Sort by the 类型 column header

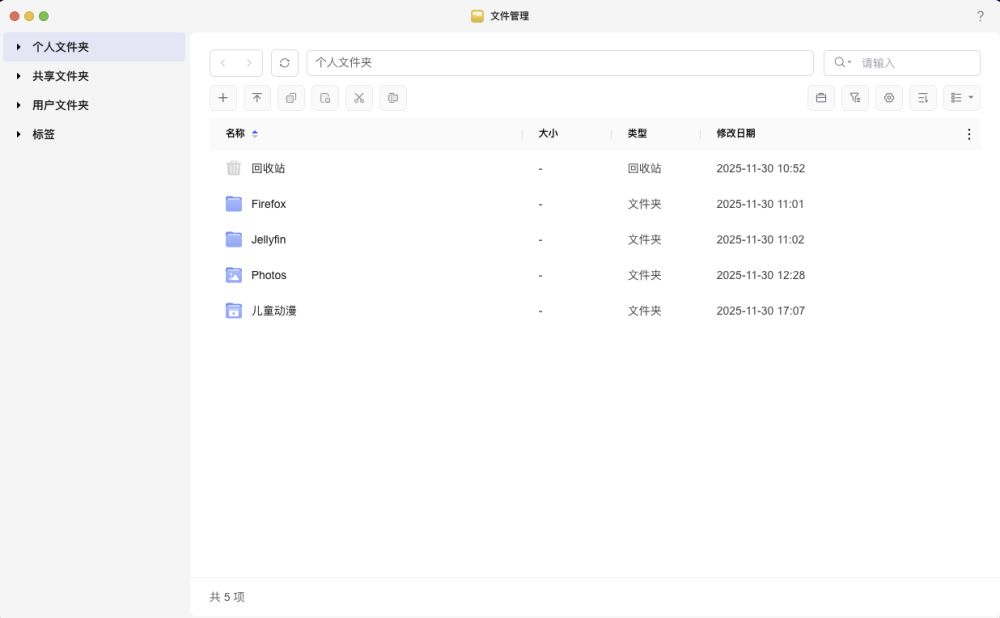[x=637, y=133]
